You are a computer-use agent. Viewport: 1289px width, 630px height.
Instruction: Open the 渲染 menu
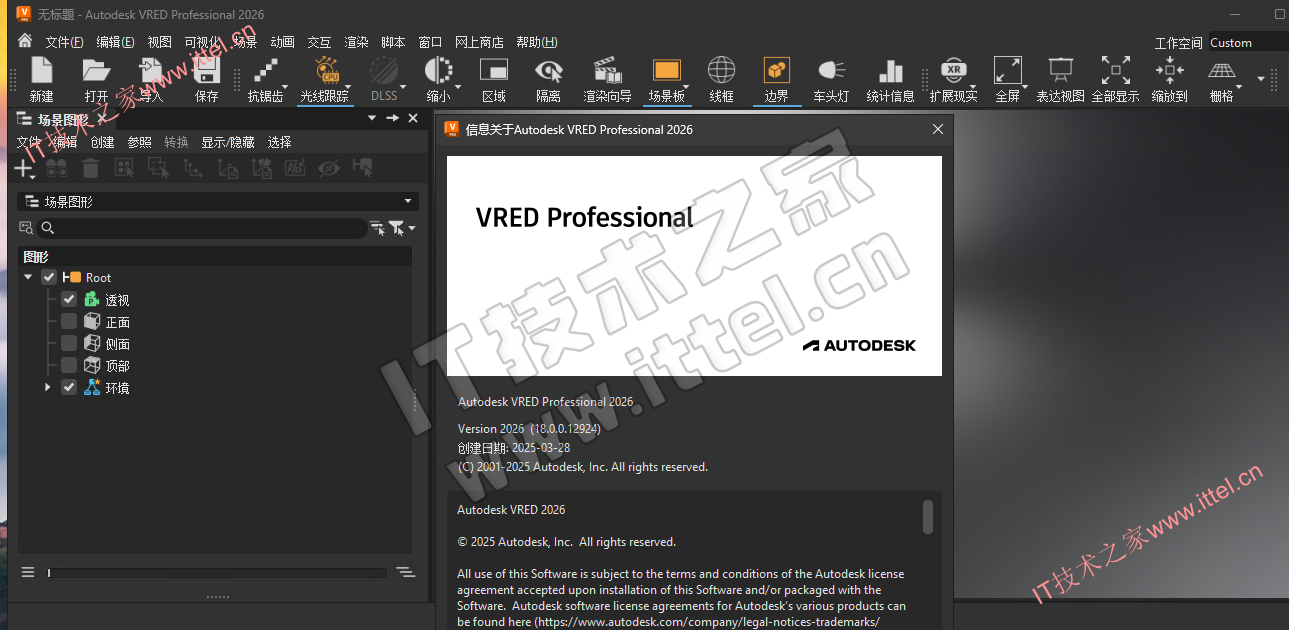point(356,42)
